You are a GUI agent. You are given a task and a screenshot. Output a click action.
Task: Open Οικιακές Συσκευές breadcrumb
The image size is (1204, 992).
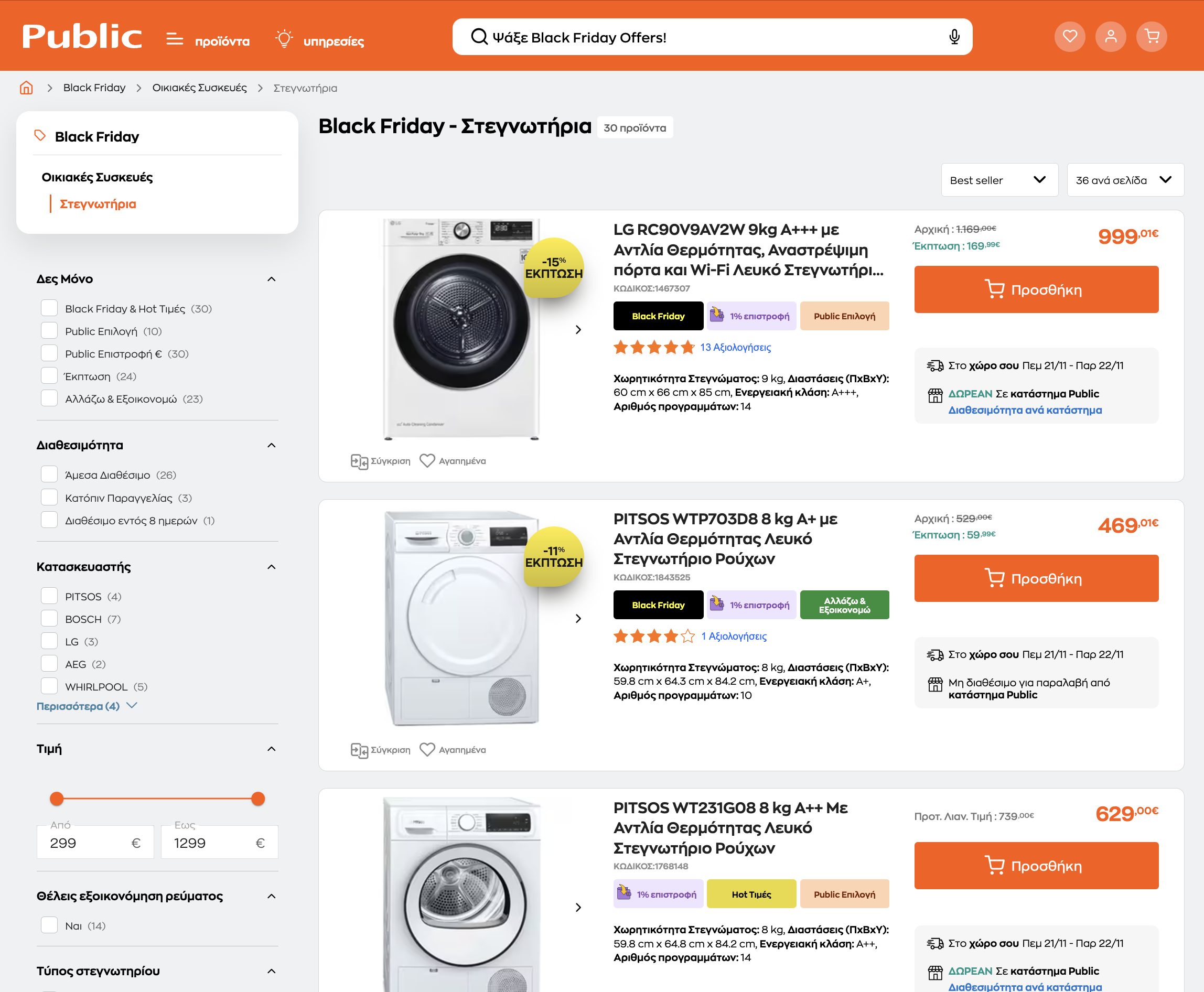pyautogui.click(x=199, y=88)
